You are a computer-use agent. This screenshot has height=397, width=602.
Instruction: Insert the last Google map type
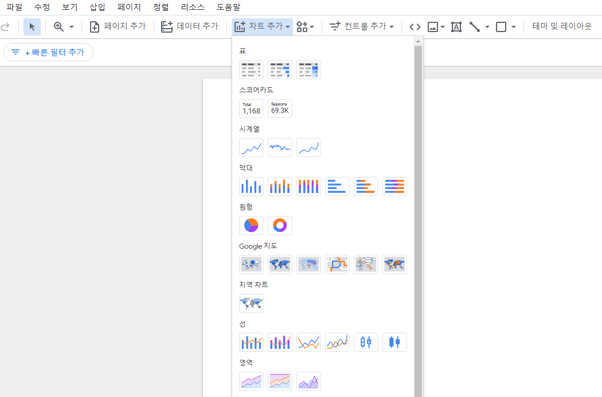pyautogui.click(x=394, y=265)
